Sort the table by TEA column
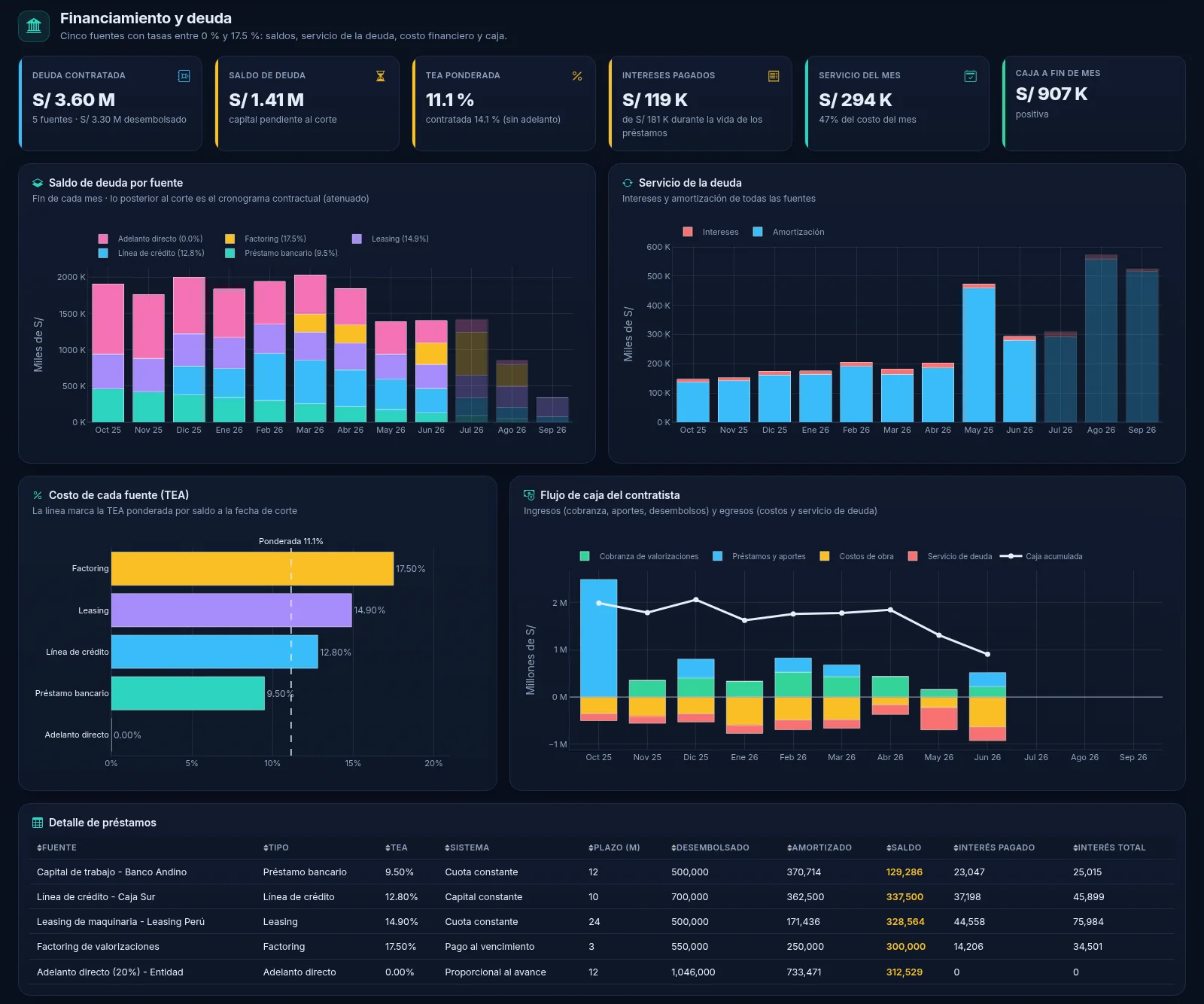Screen dimensions: 1204x1004 (397, 847)
